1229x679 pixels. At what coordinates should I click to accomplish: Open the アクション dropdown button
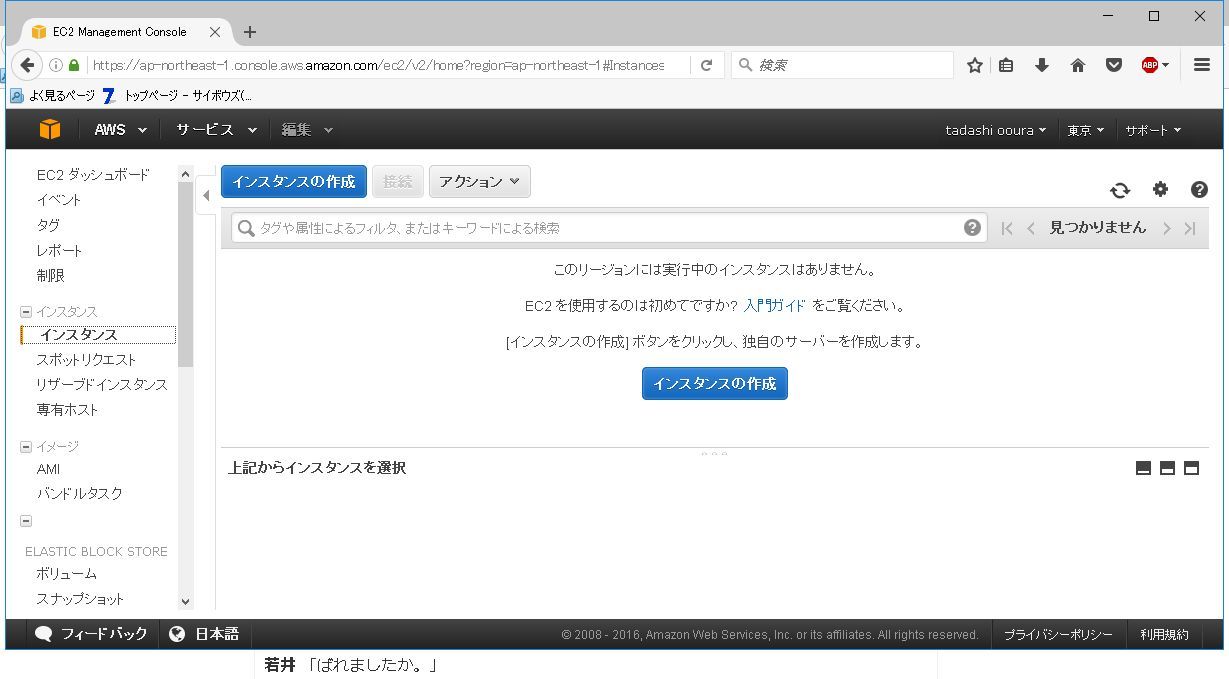[480, 182]
